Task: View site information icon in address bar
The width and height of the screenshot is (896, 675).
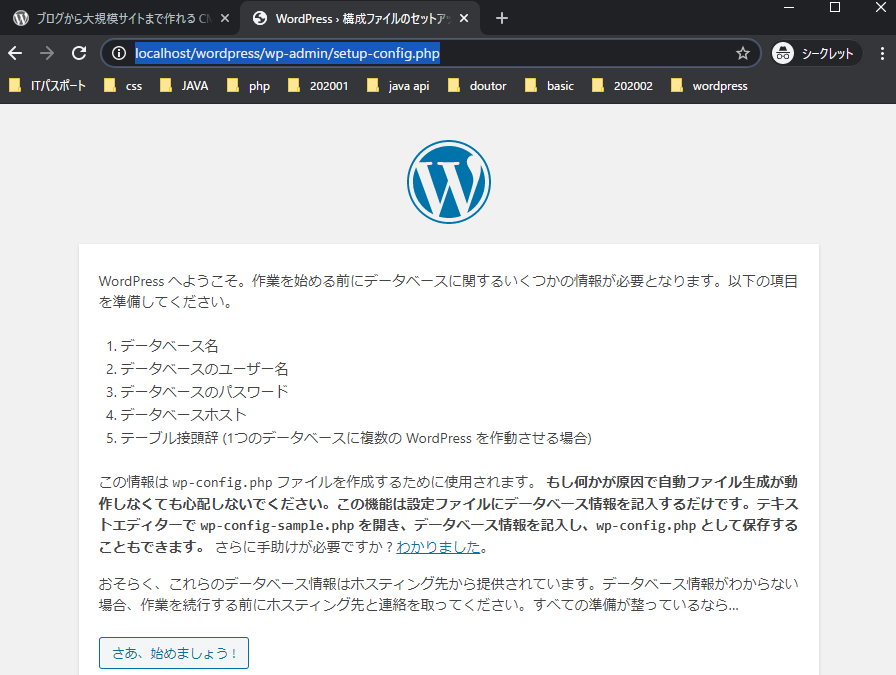Action: point(119,53)
